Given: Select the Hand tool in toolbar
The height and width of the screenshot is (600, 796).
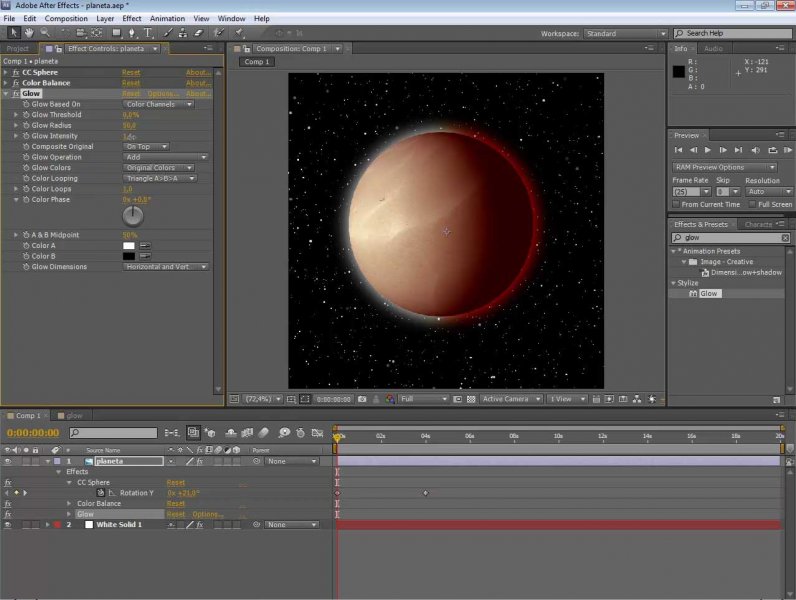Looking at the screenshot, I should 30,33.
